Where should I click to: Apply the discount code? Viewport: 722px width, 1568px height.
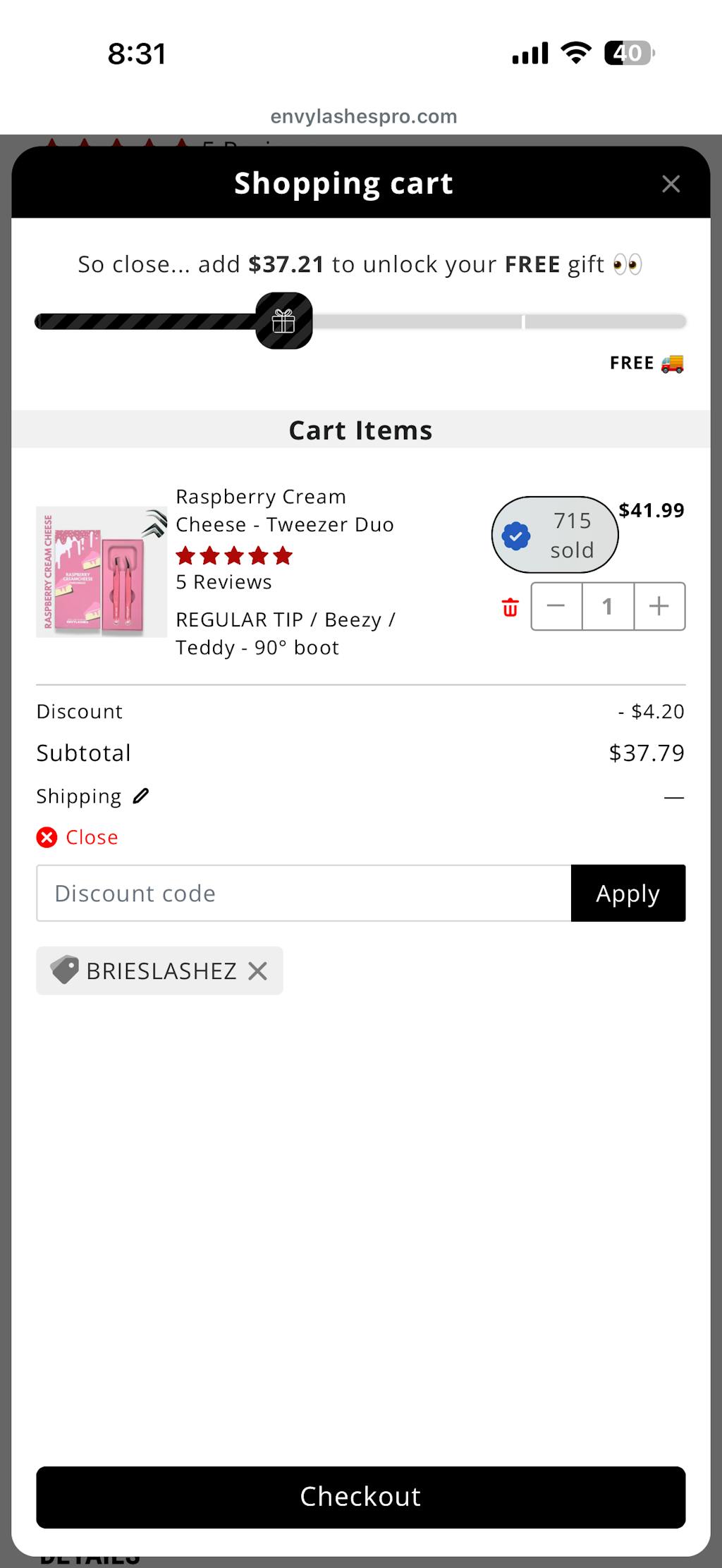coord(628,893)
